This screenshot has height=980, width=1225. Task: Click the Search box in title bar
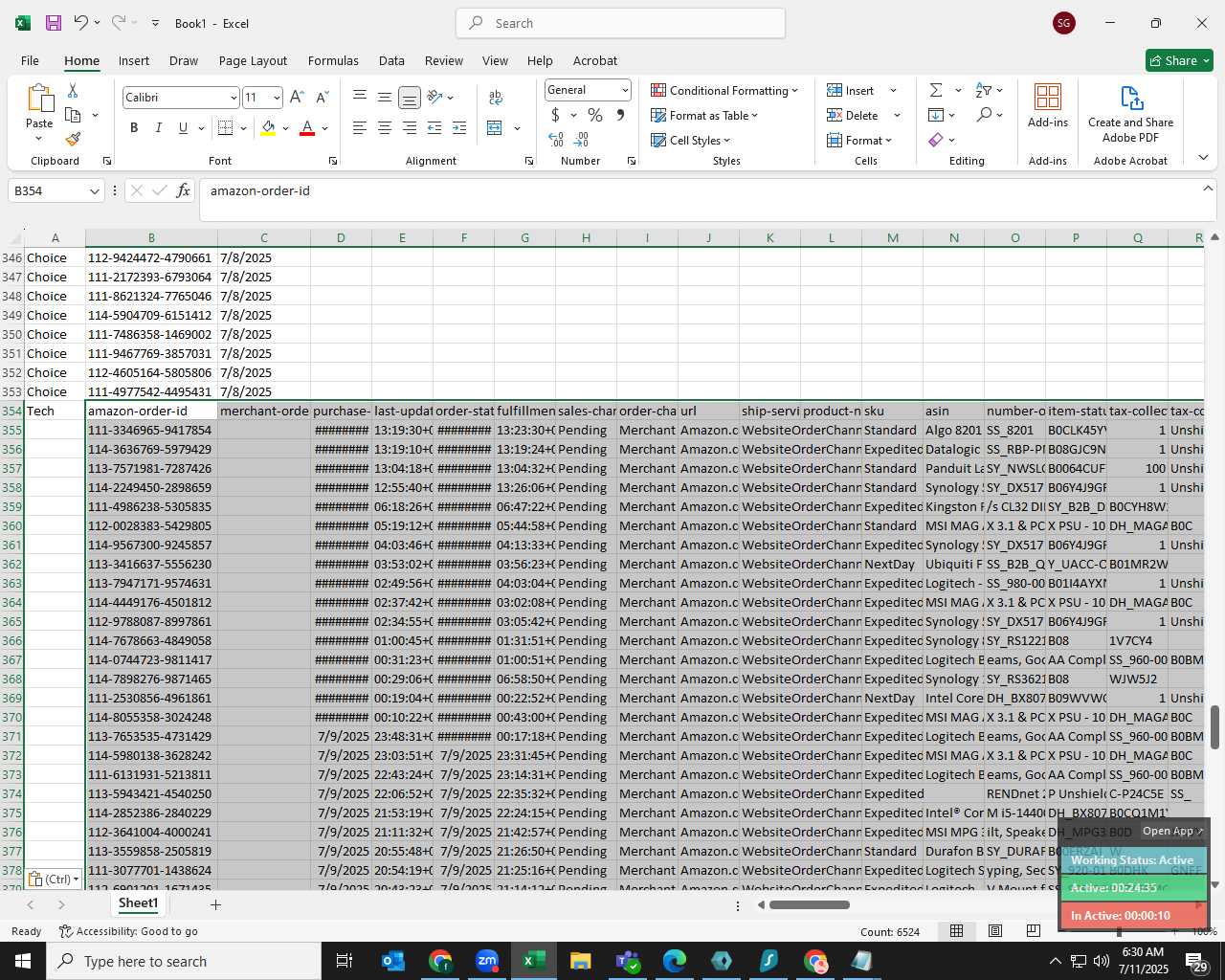620,23
